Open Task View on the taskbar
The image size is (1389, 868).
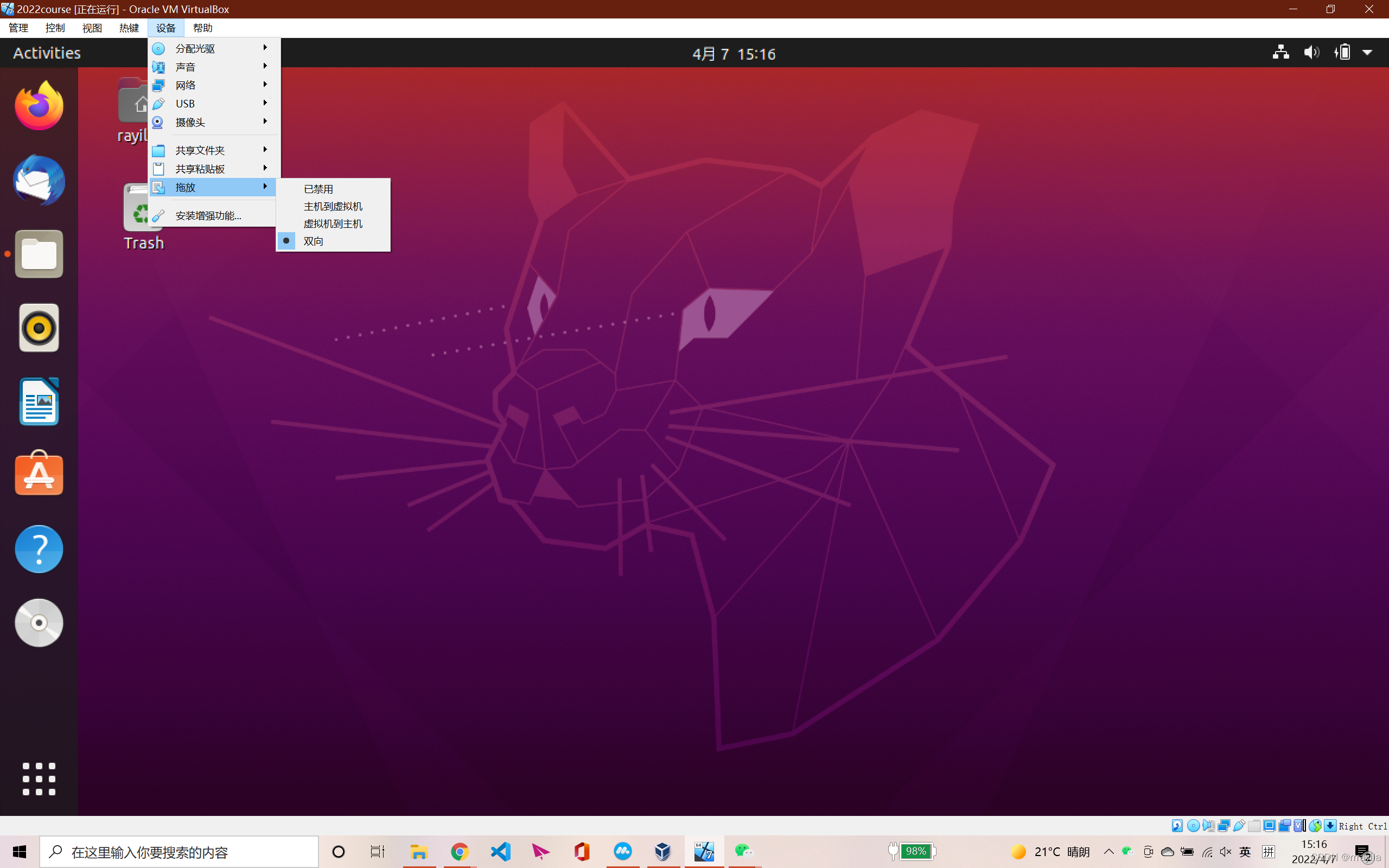tap(377, 852)
